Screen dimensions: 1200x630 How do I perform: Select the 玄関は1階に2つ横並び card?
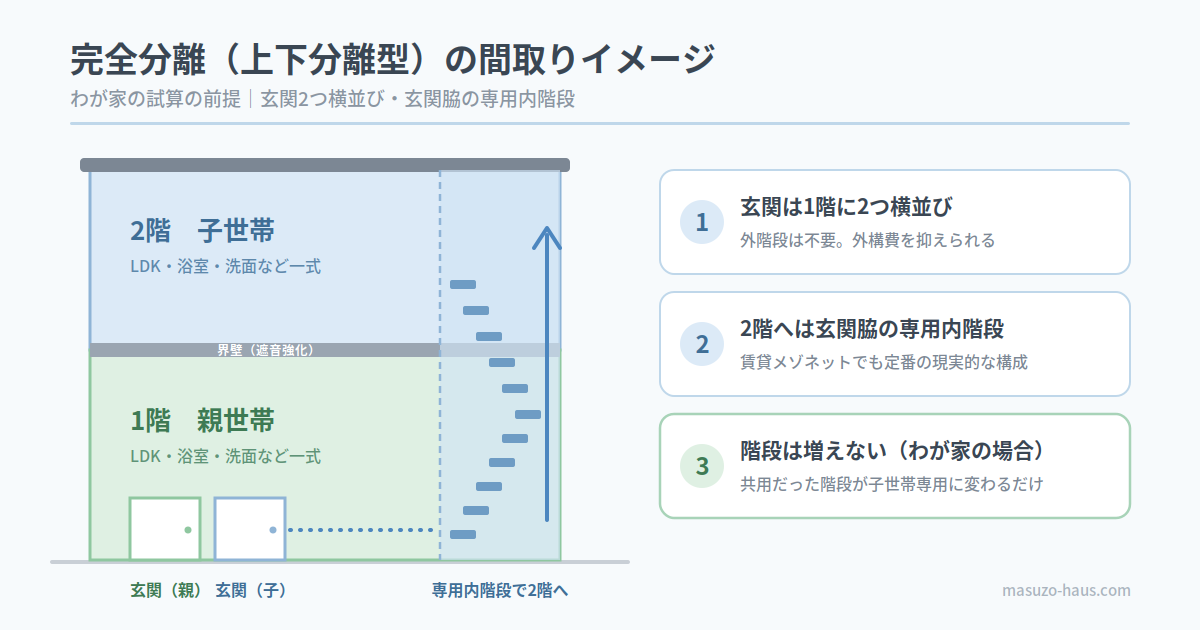895,222
